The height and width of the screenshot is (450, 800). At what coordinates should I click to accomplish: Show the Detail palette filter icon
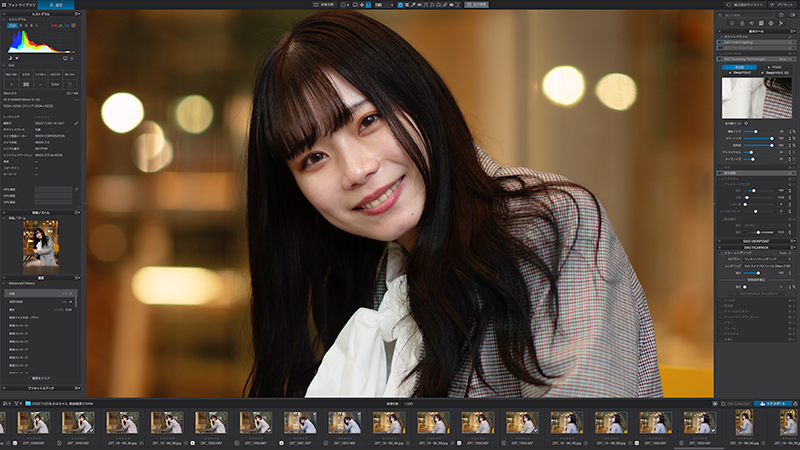point(752,23)
